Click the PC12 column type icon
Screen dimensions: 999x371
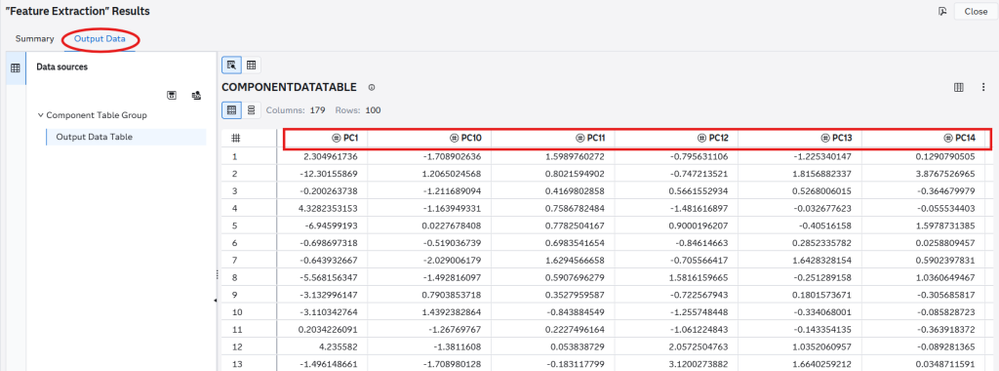pos(702,138)
